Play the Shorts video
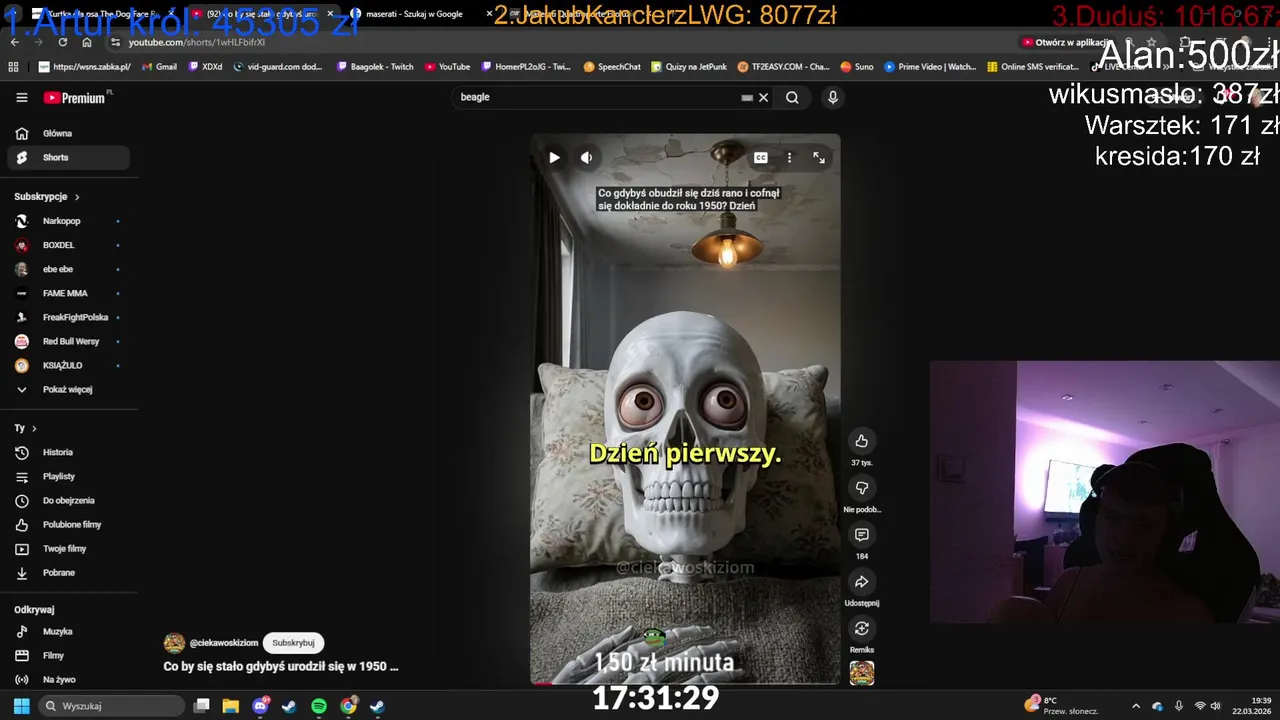Image resolution: width=1280 pixels, height=720 pixels. pyautogui.click(x=554, y=157)
